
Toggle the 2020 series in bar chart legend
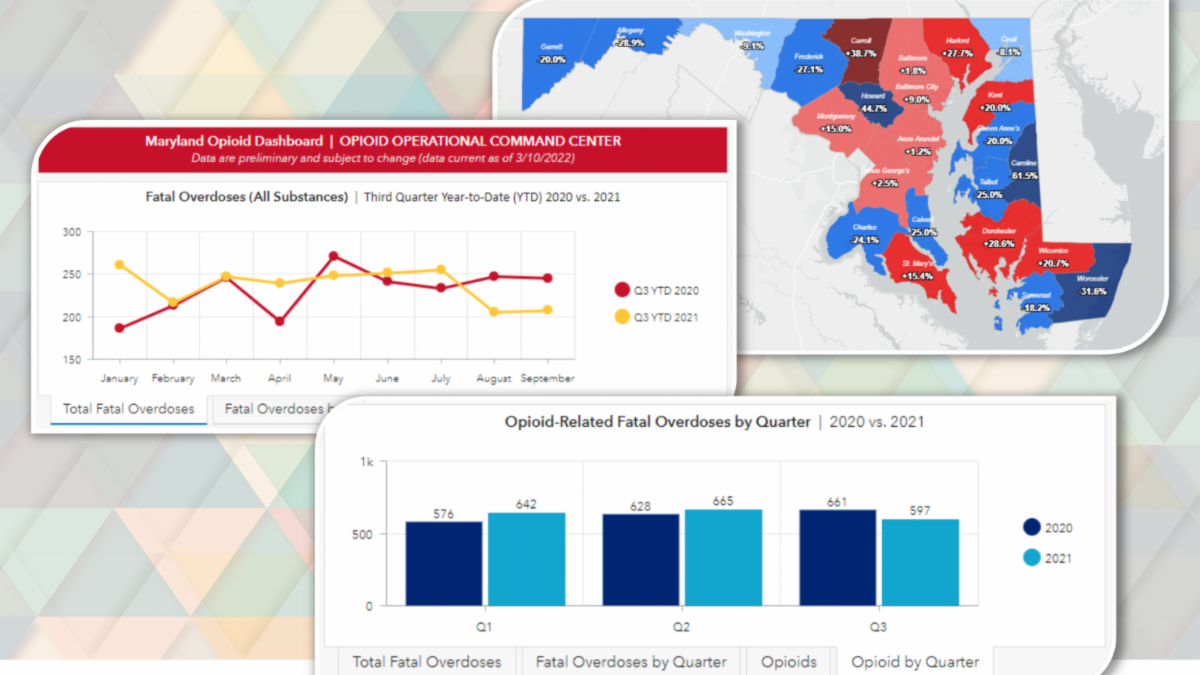(x=1048, y=528)
